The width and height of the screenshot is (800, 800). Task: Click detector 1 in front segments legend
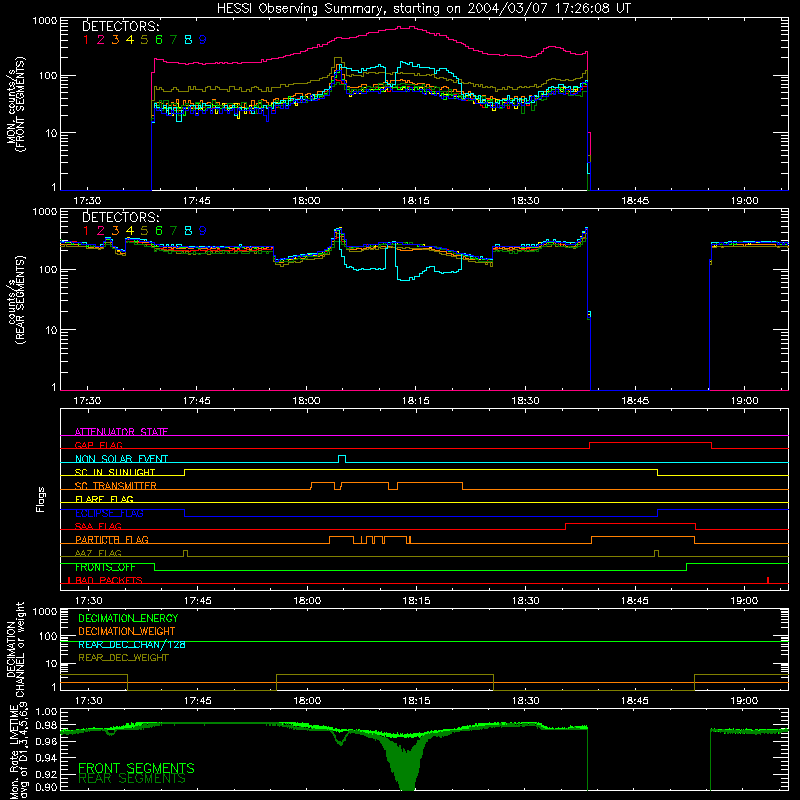[x=86, y=40]
